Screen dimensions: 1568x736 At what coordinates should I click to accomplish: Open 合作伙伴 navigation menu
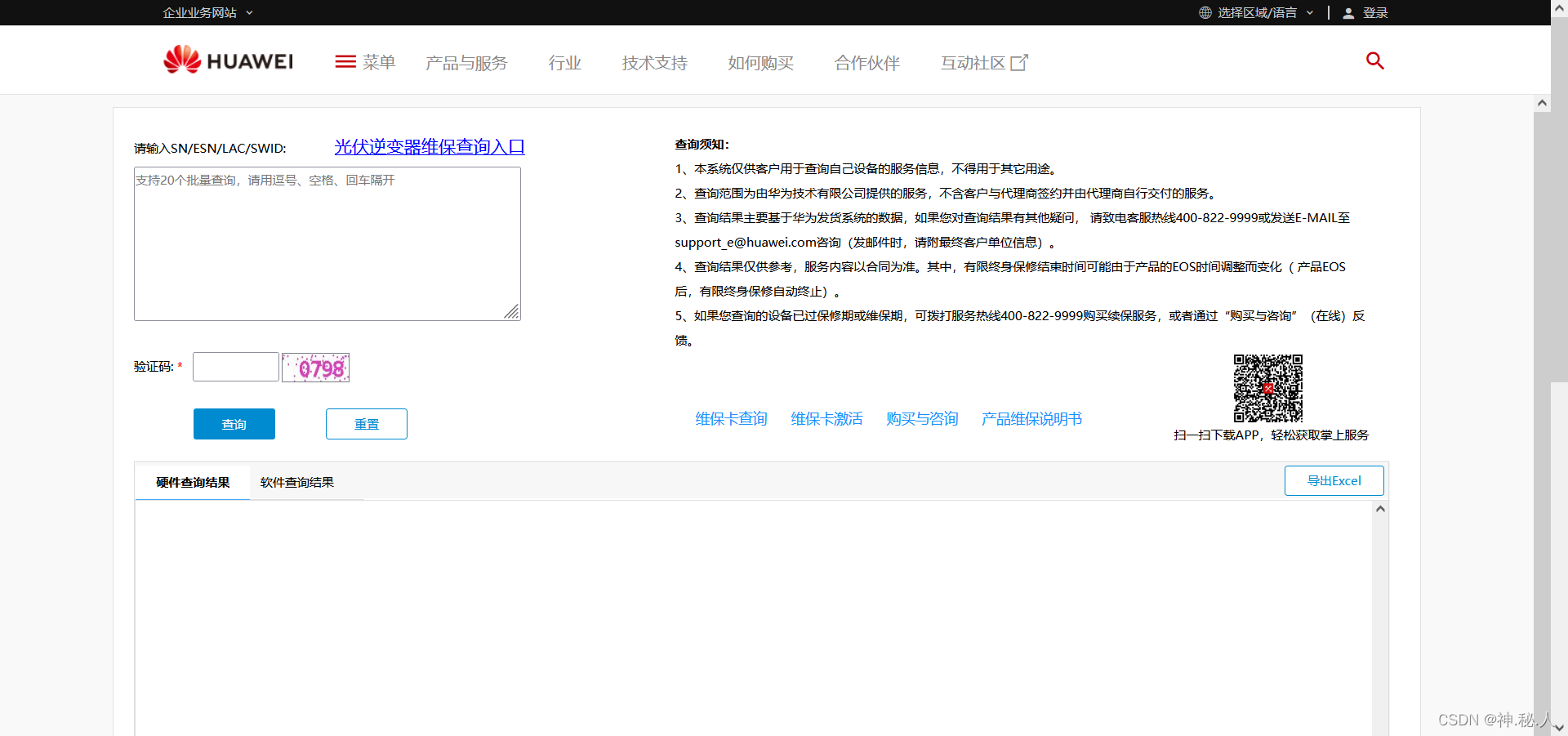point(867,63)
